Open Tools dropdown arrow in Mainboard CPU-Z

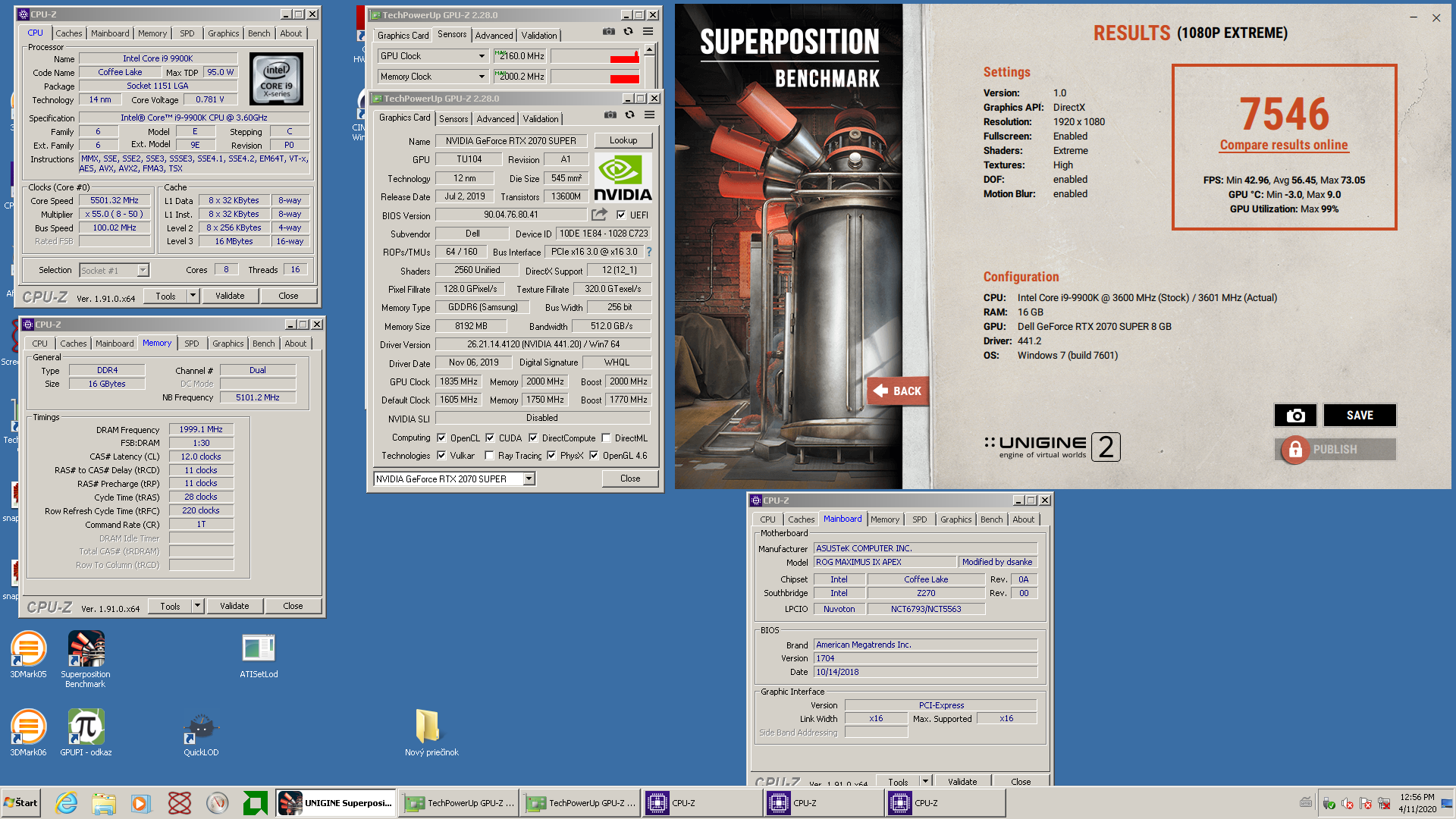point(925,781)
